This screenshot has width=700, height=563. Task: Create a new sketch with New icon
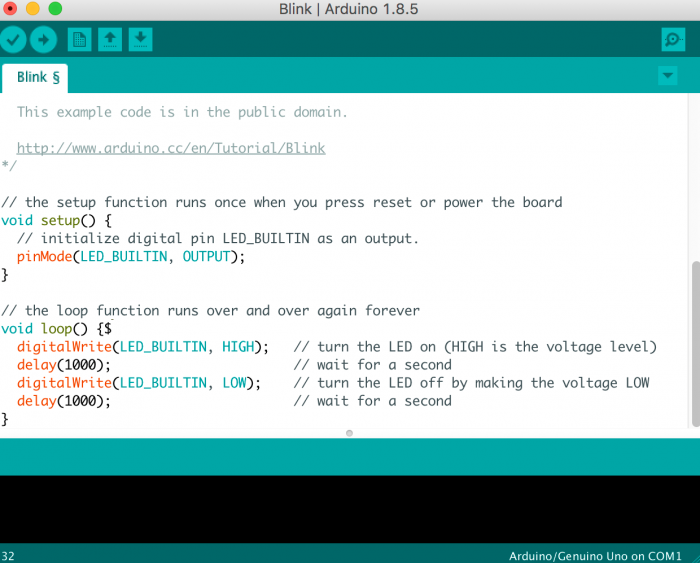tap(79, 40)
